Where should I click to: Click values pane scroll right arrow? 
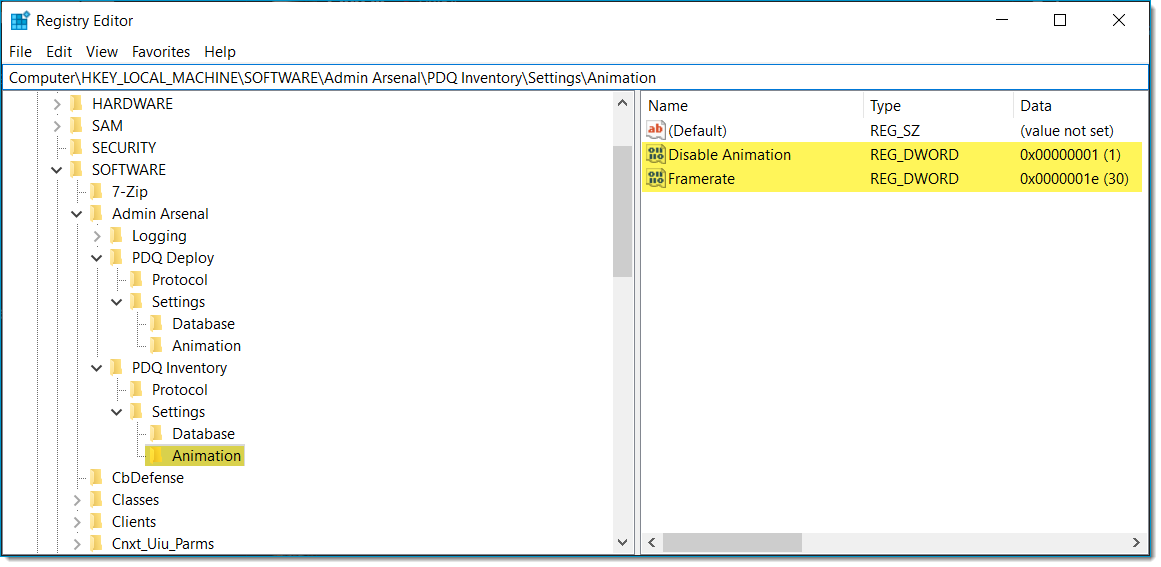[1137, 543]
